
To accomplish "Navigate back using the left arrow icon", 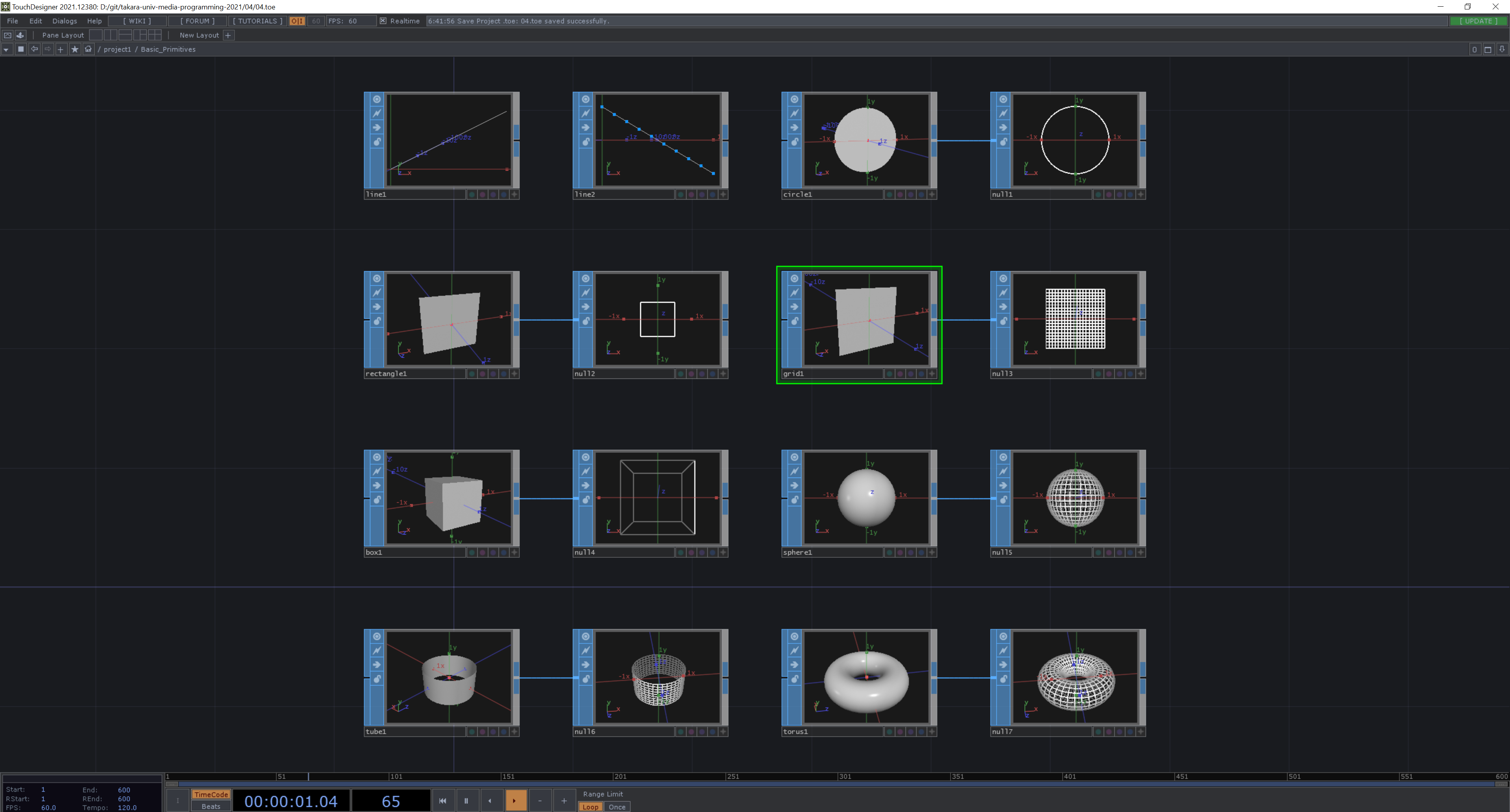I will [x=34, y=49].
